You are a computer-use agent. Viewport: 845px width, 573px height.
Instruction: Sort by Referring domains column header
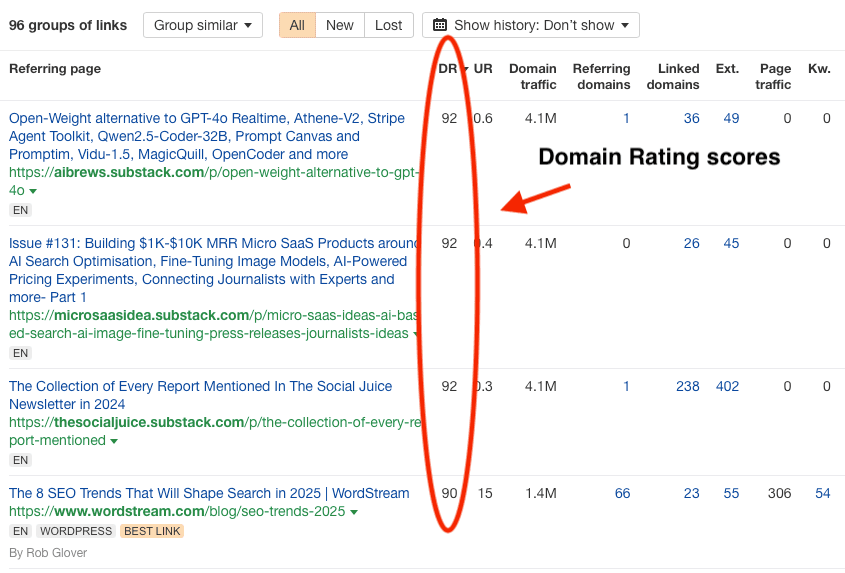pyautogui.click(x=601, y=76)
